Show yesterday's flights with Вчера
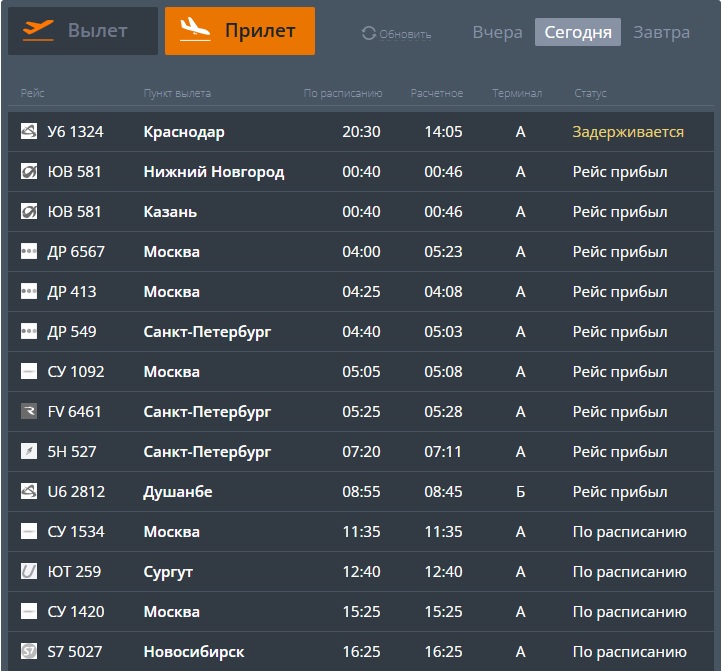The width and height of the screenshot is (722, 671). tap(497, 32)
